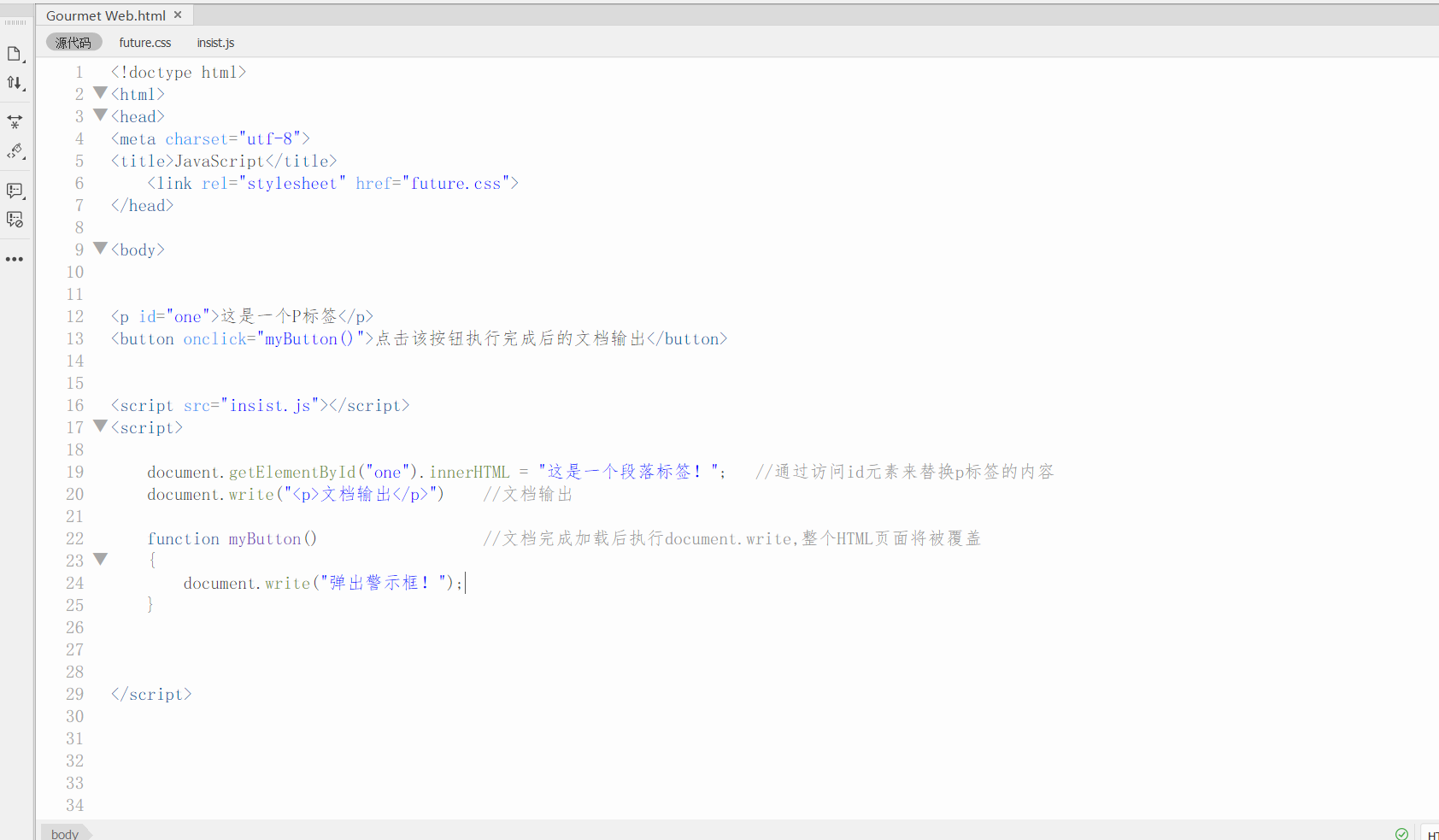Screen dimensions: 1439x840
Task: Collapse the body element code block
Action: pyautogui.click(x=100, y=249)
